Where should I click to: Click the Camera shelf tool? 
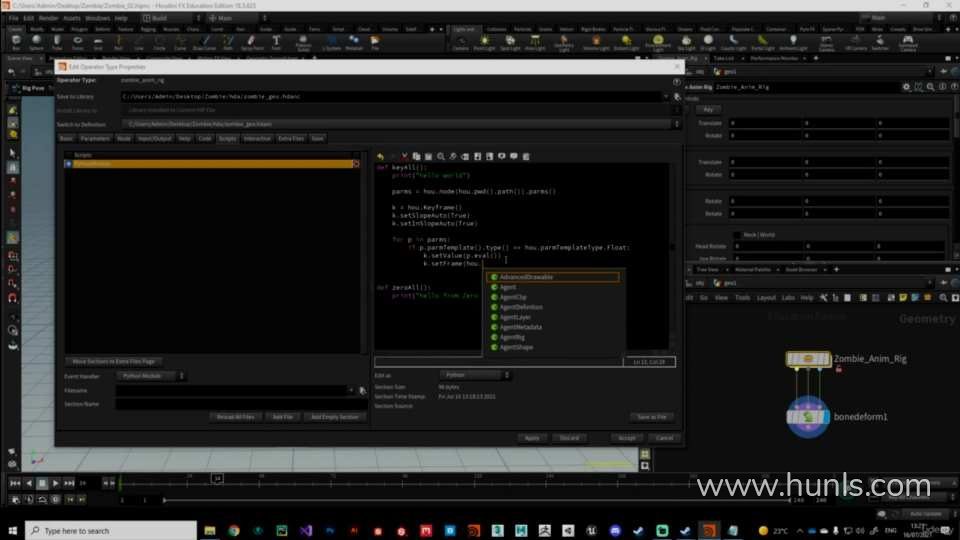pos(461,42)
